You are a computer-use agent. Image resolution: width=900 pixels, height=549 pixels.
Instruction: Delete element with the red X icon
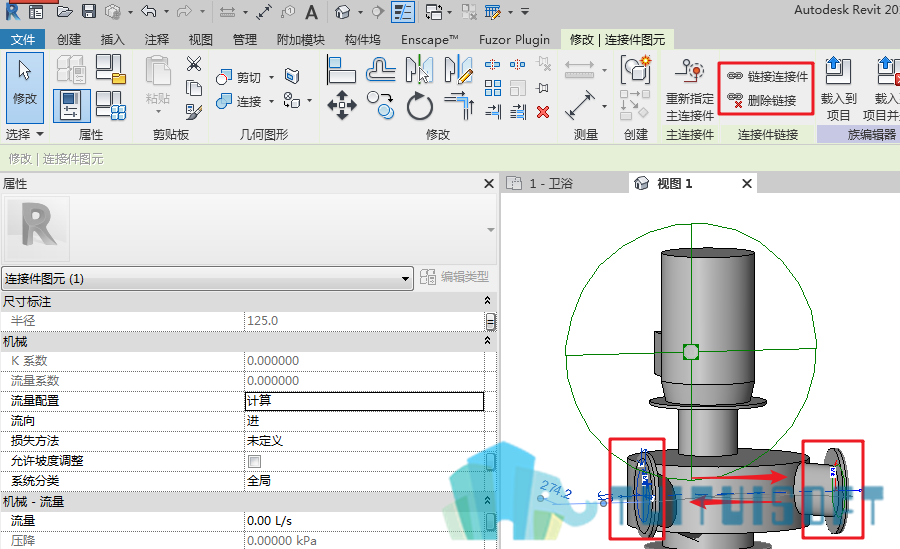tap(543, 111)
